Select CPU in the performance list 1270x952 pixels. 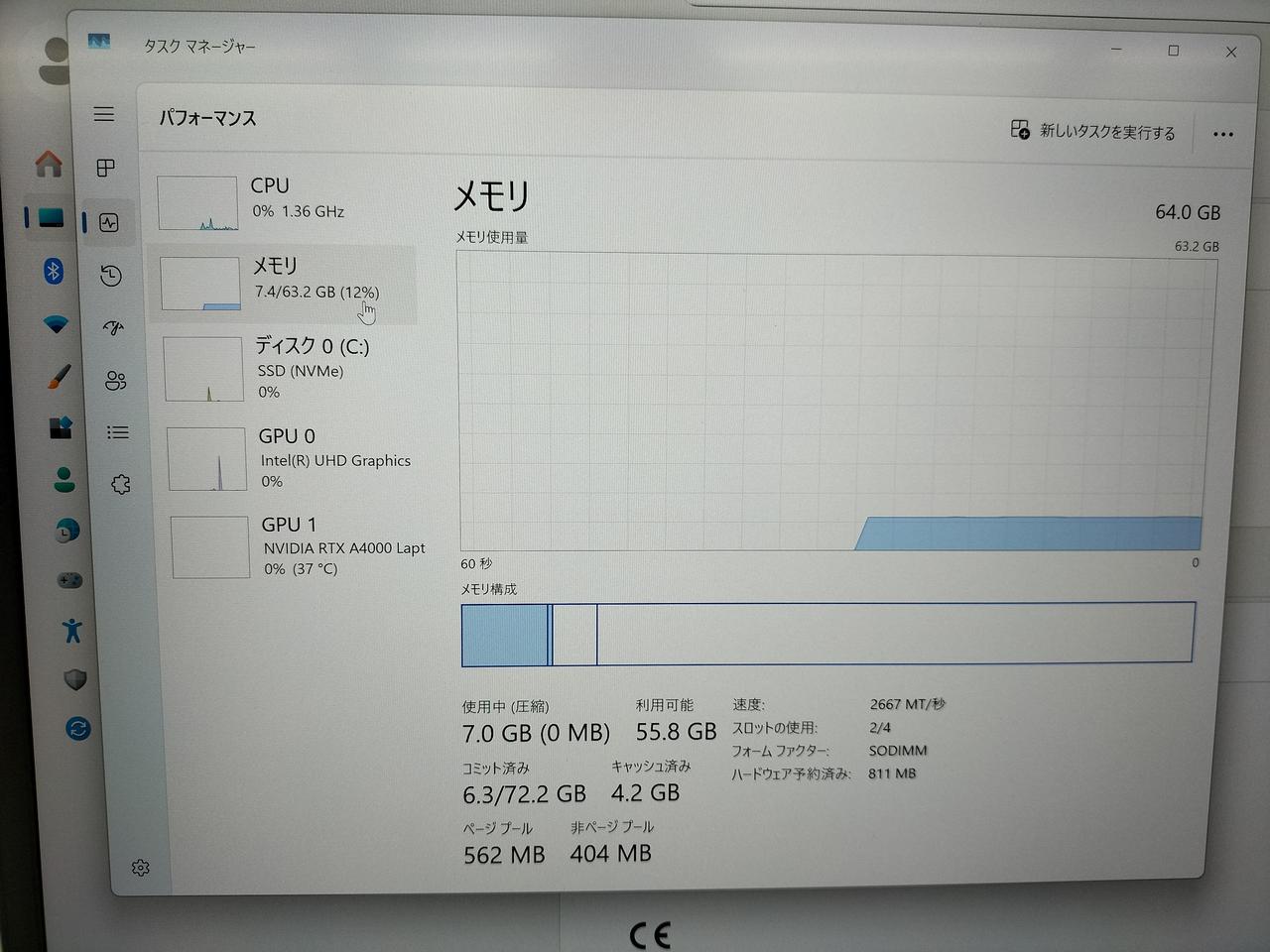click(288, 199)
